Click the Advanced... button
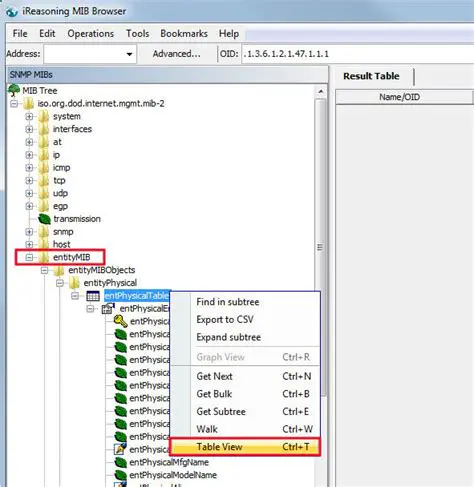Viewport: 474px width, 487px height. coord(177,54)
